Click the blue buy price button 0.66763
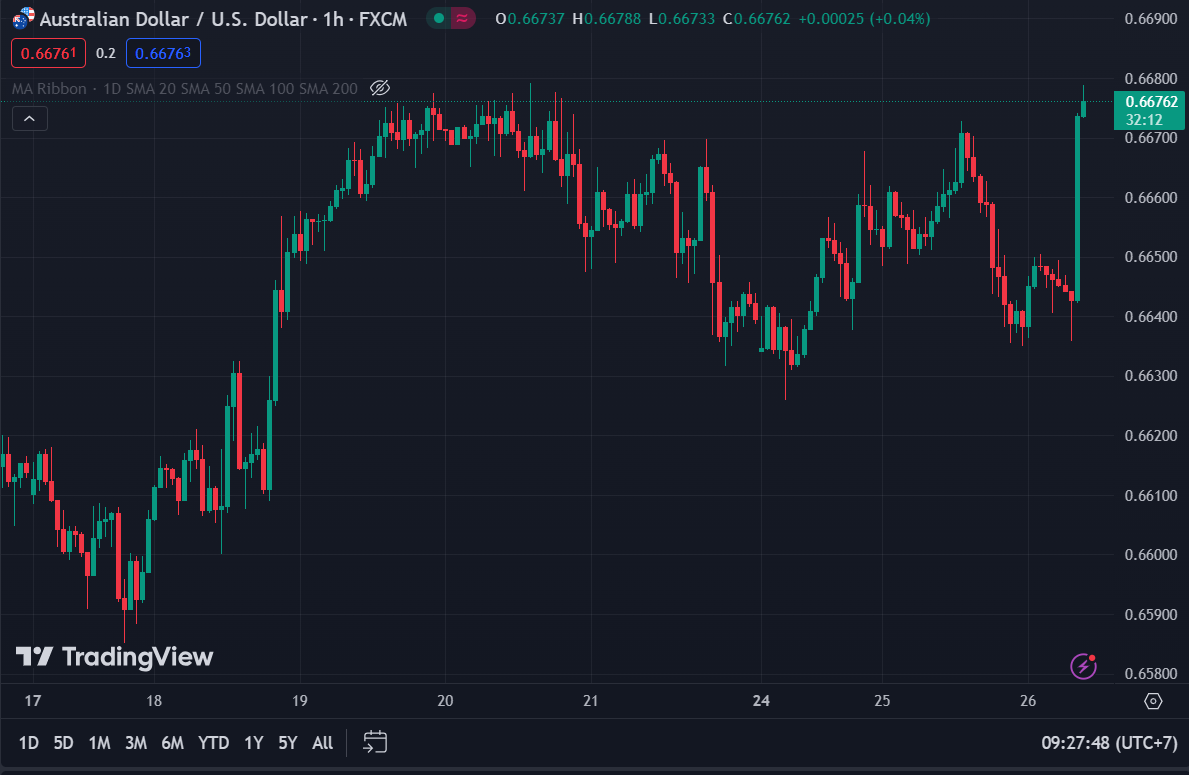The width and height of the screenshot is (1189, 775). 163,53
